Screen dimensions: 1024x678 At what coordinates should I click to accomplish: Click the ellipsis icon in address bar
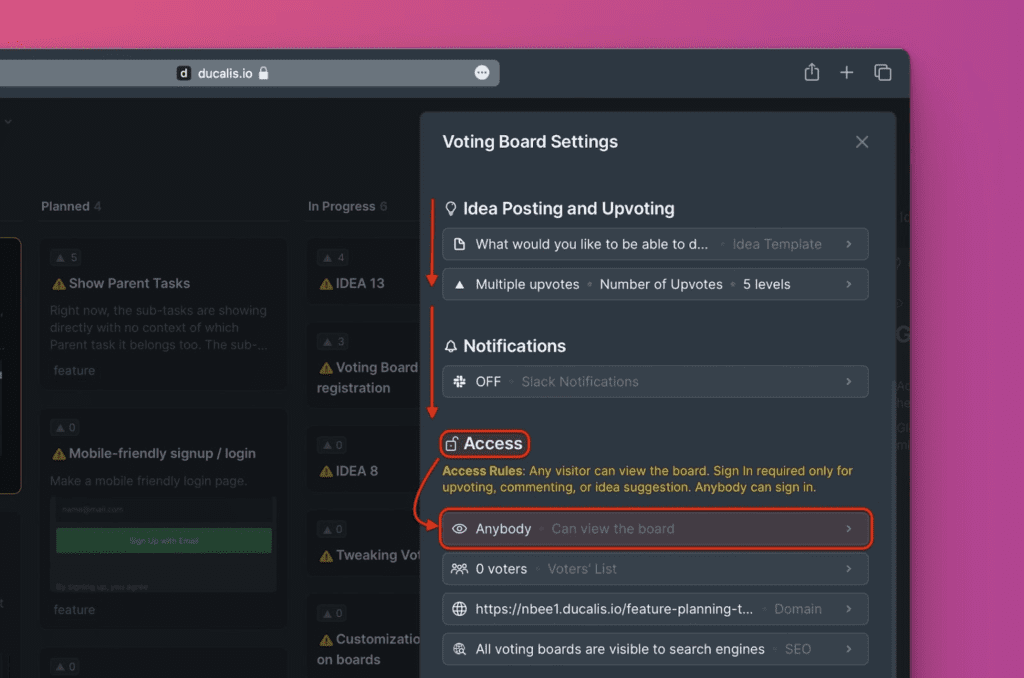tap(482, 73)
